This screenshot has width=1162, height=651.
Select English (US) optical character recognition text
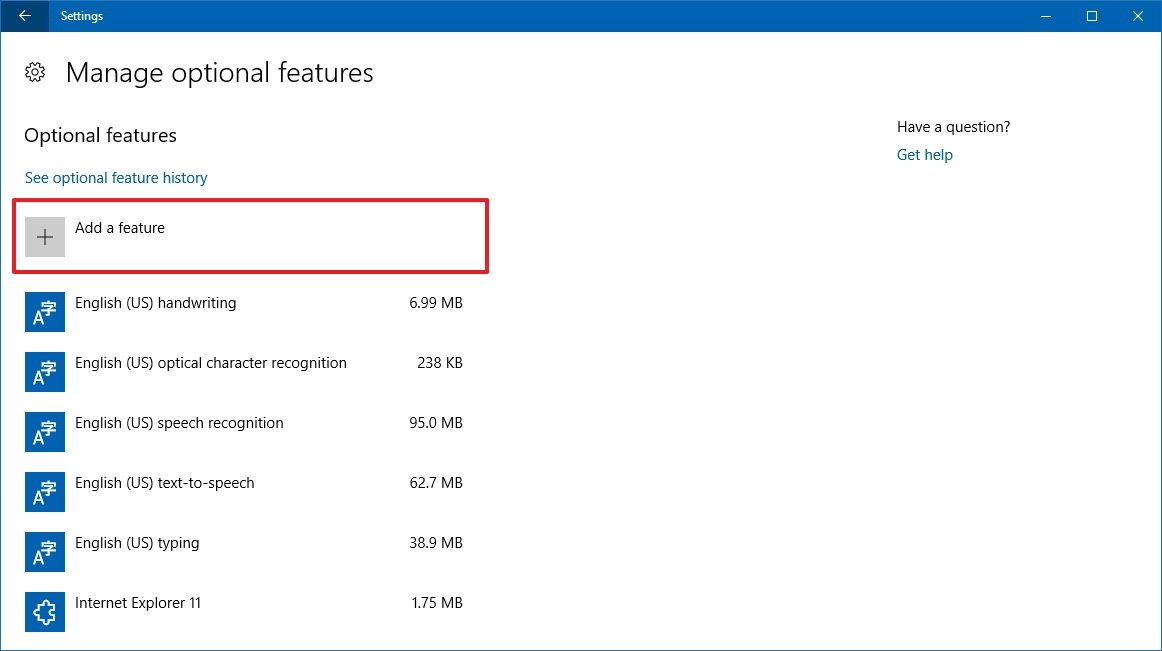point(211,363)
